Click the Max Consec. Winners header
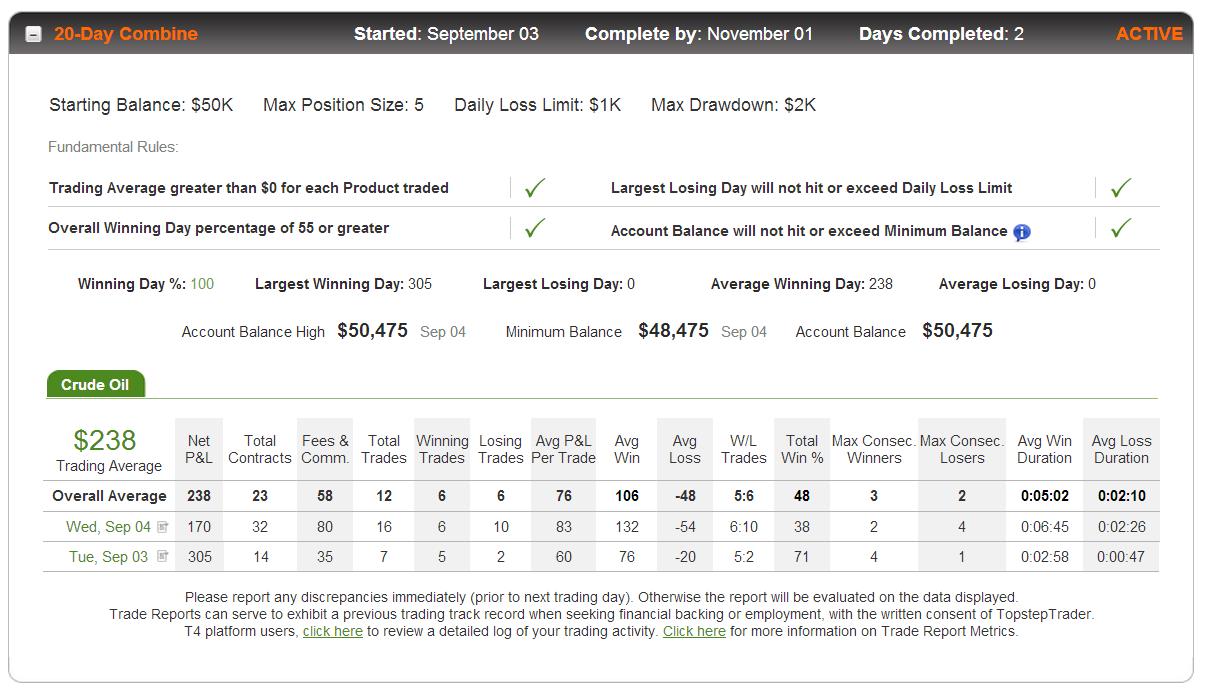 point(874,449)
